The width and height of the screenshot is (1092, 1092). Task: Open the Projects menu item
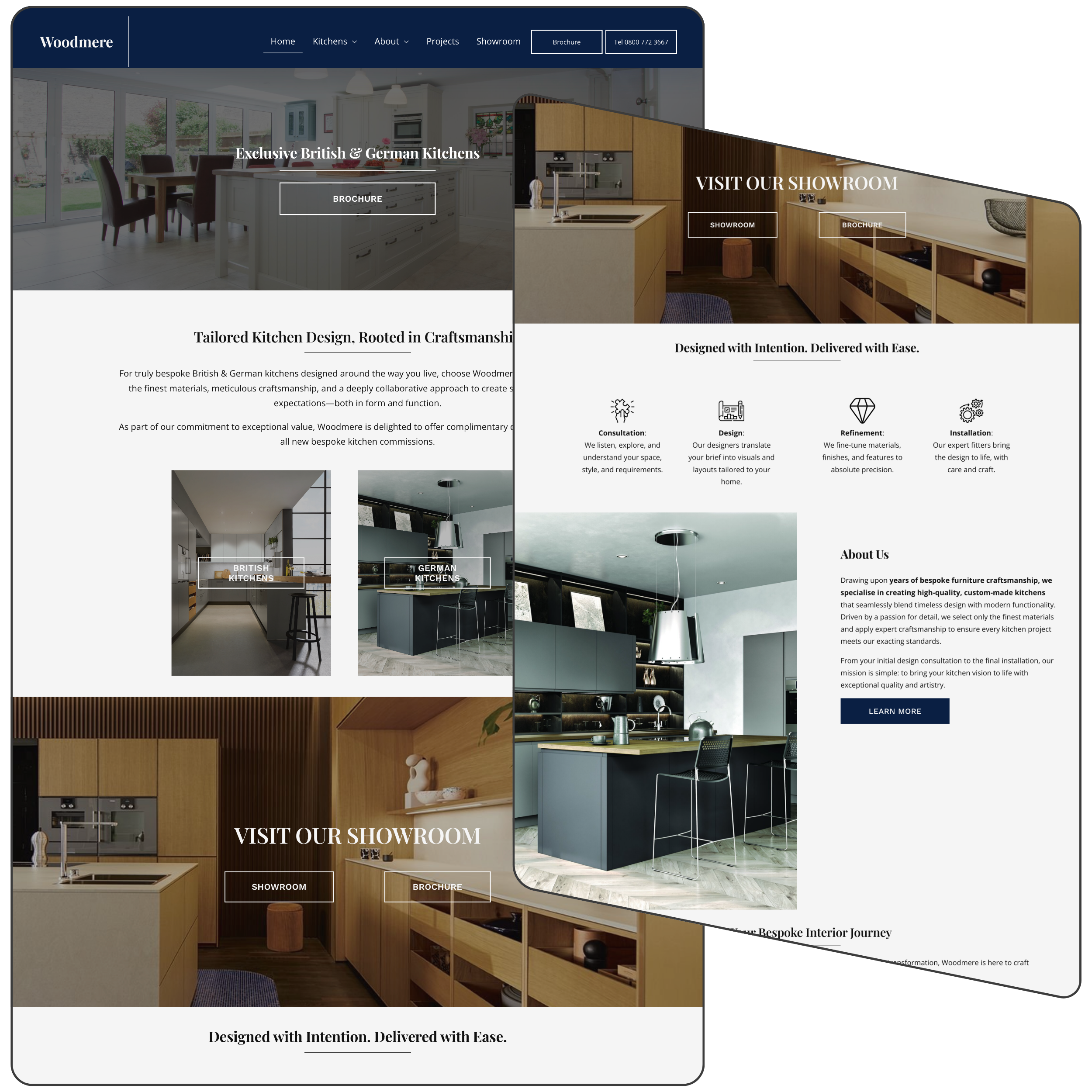(442, 41)
